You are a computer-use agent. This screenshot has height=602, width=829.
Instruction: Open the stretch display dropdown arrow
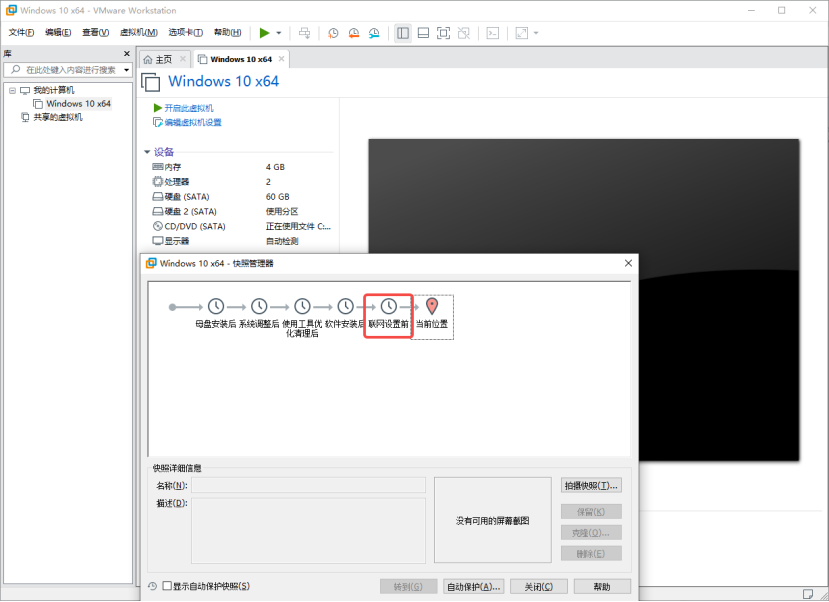tap(536, 33)
